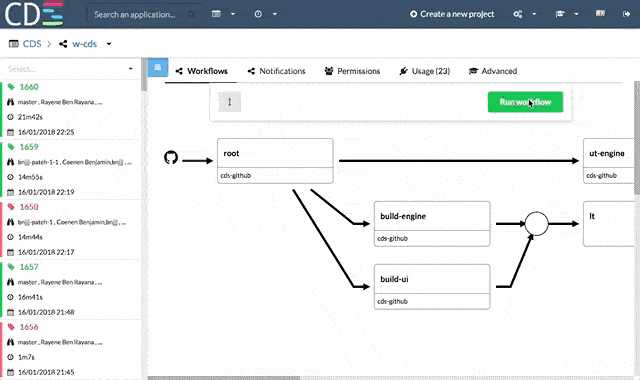Click GitHub hook icon

click(171, 158)
